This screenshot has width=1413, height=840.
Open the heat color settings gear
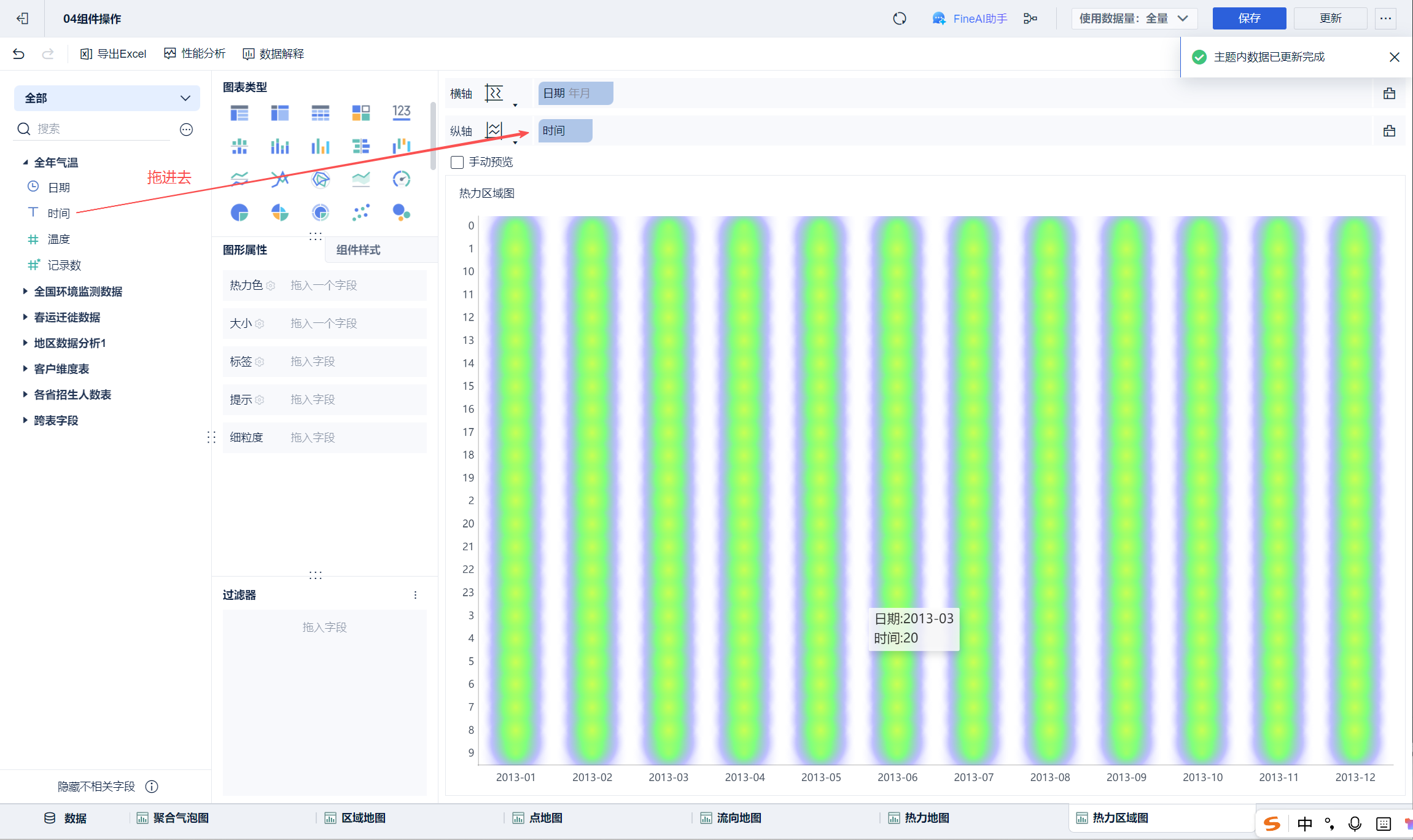pos(271,286)
